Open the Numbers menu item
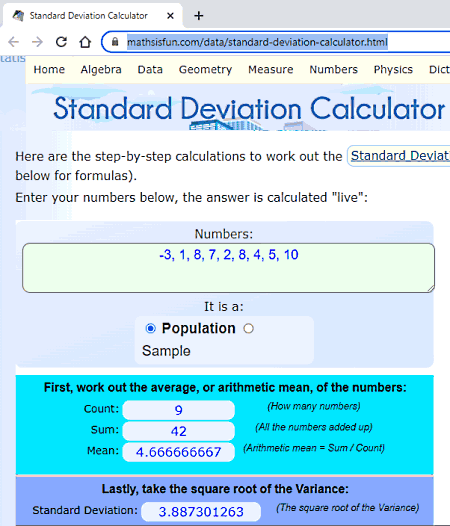 click(x=334, y=69)
